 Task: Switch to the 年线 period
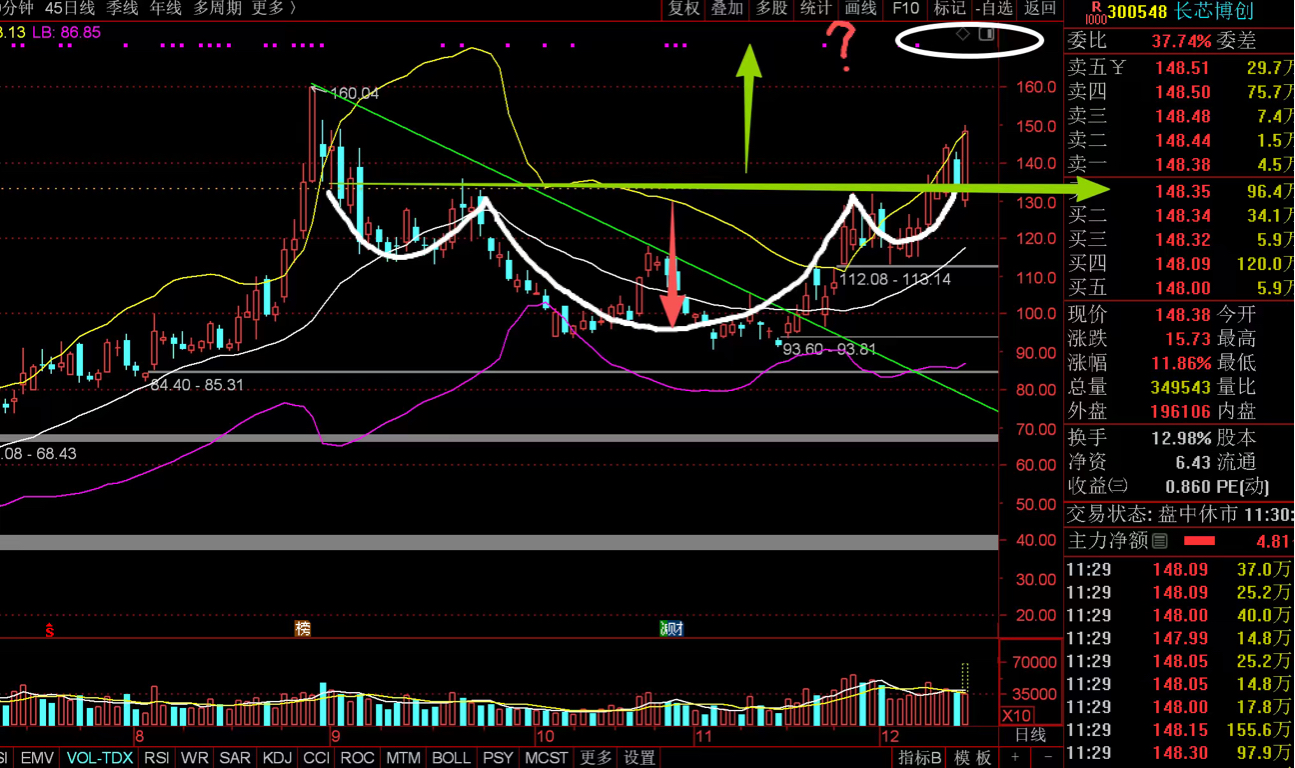166,8
